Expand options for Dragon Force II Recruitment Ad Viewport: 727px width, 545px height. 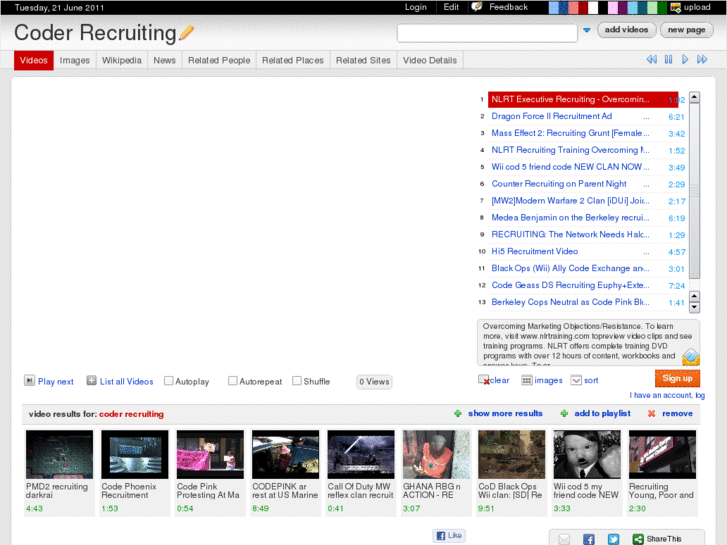click(646, 117)
